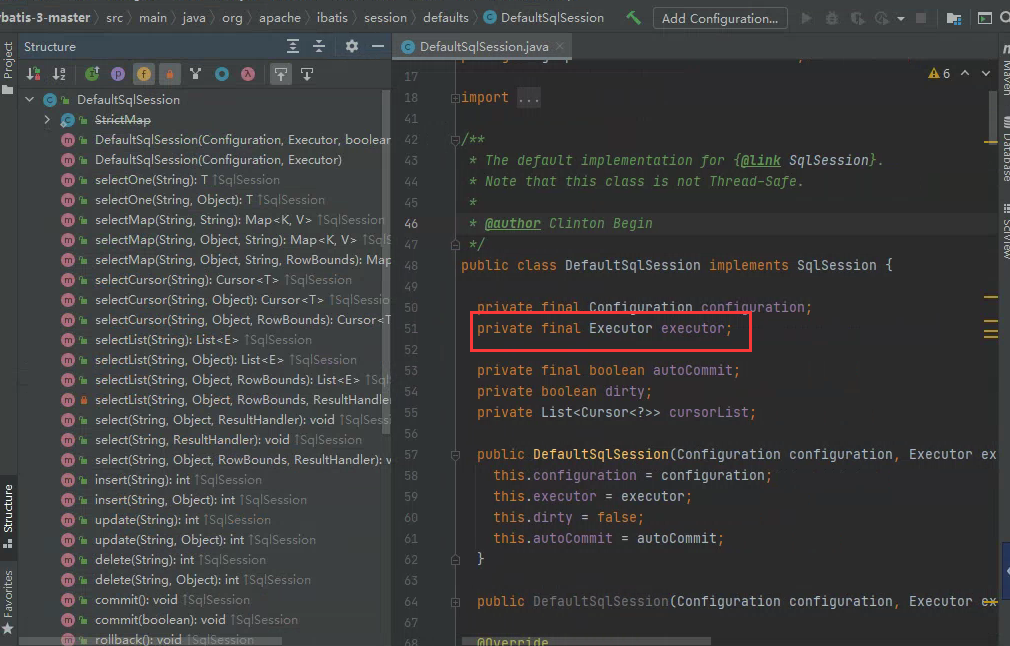The width and height of the screenshot is (1010, 646).
Task: Click the Run button
Action: coord(806,18)
